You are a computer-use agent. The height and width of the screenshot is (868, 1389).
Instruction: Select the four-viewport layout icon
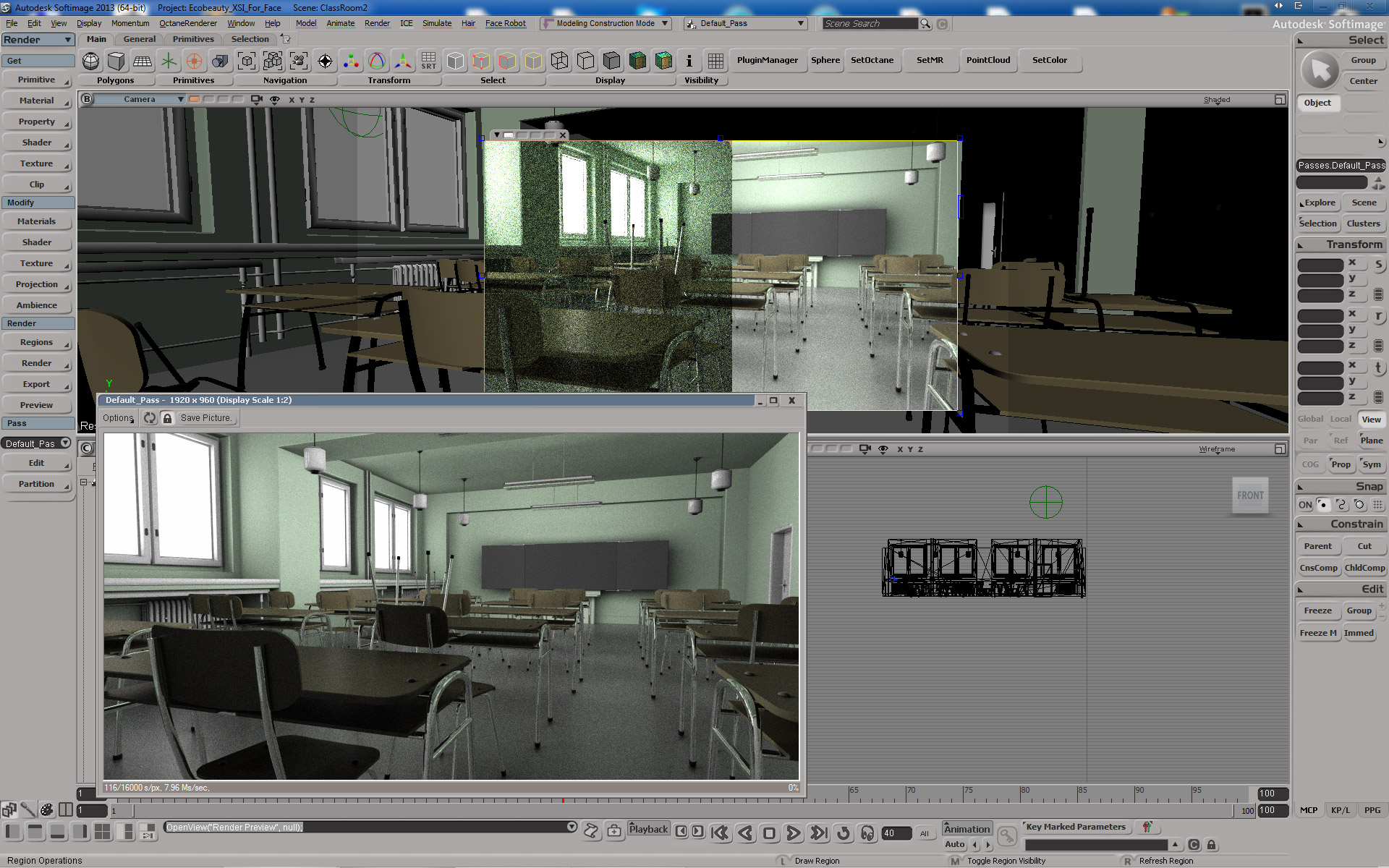click(103, 832)
